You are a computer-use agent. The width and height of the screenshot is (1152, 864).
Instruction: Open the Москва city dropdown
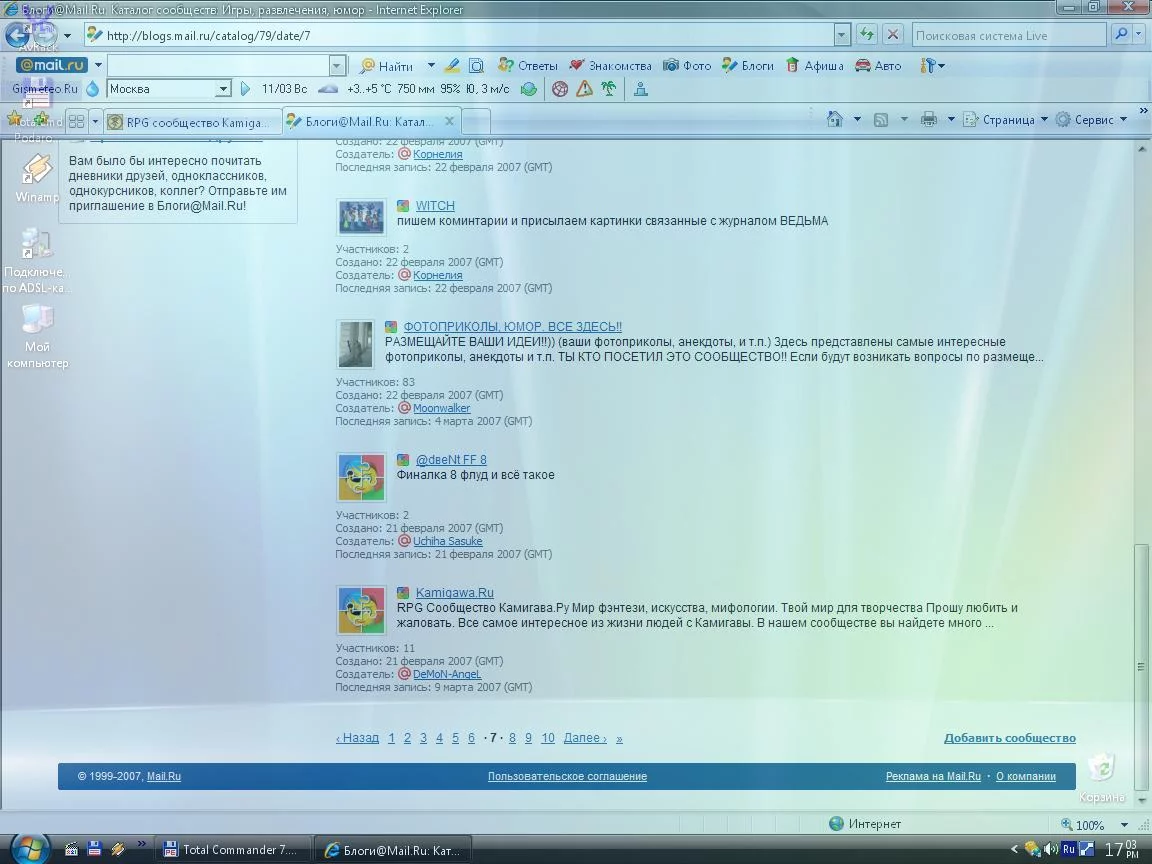point(223,89)
